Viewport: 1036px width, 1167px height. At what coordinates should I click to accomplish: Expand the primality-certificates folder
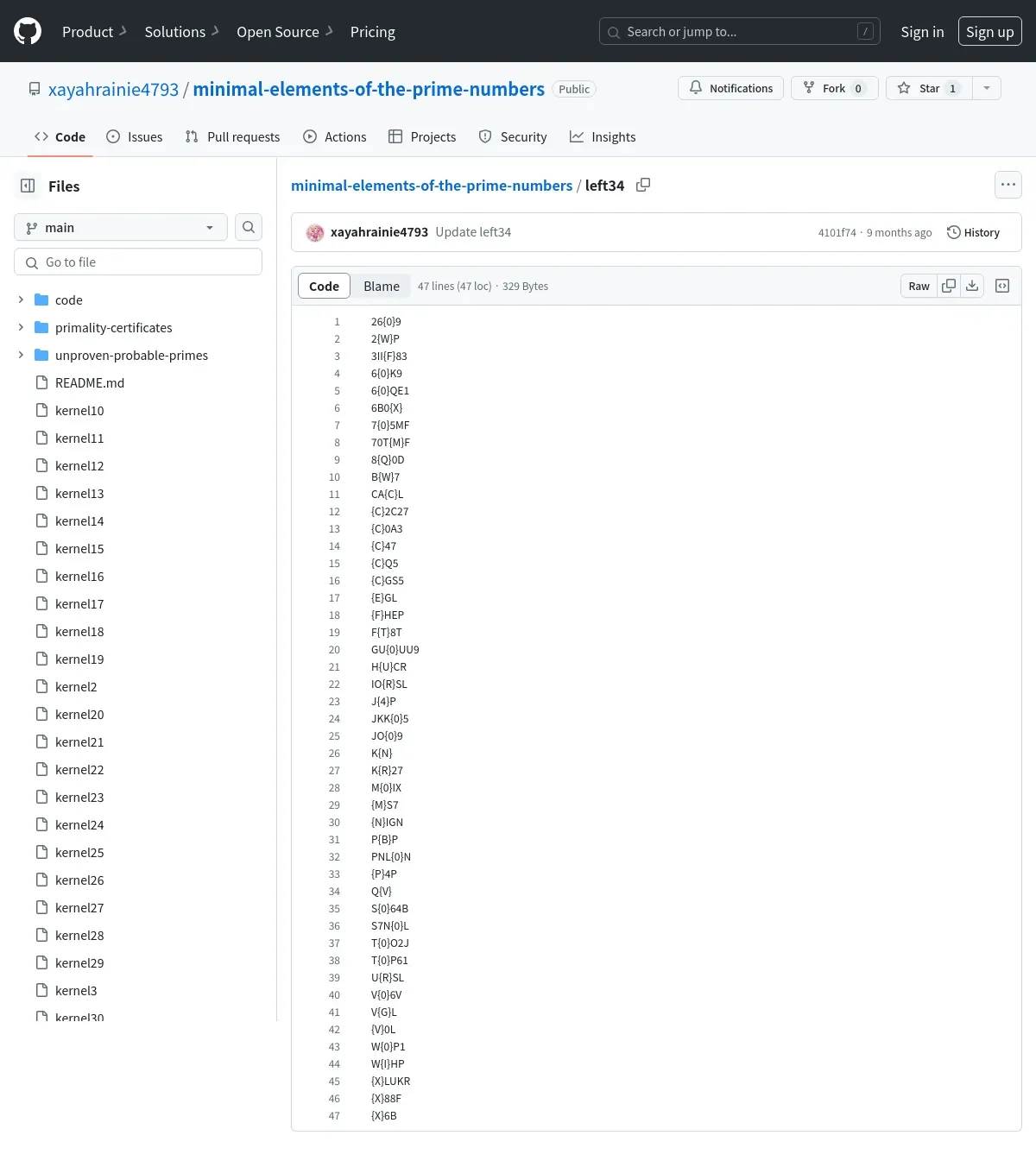pyautogui.click(x=21, y=327)
